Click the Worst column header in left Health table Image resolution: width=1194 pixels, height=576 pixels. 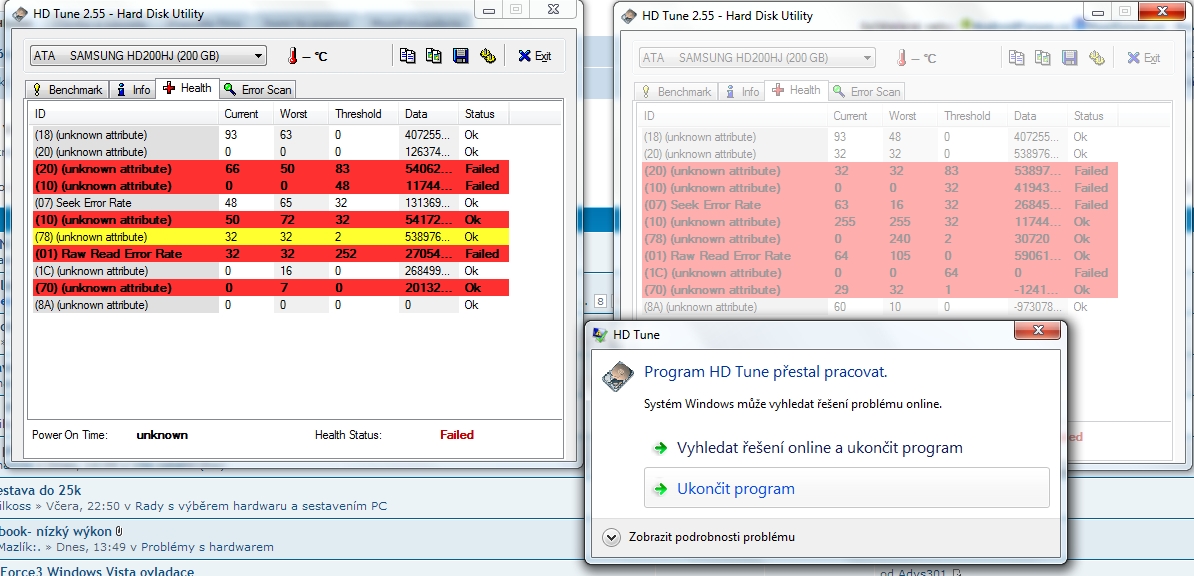click(302, 114)
